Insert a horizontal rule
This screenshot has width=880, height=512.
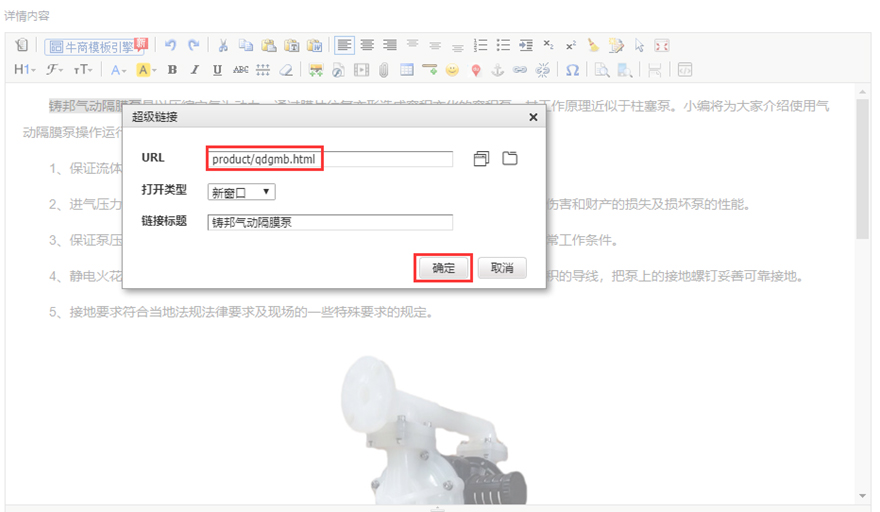[x=430, y=70]
